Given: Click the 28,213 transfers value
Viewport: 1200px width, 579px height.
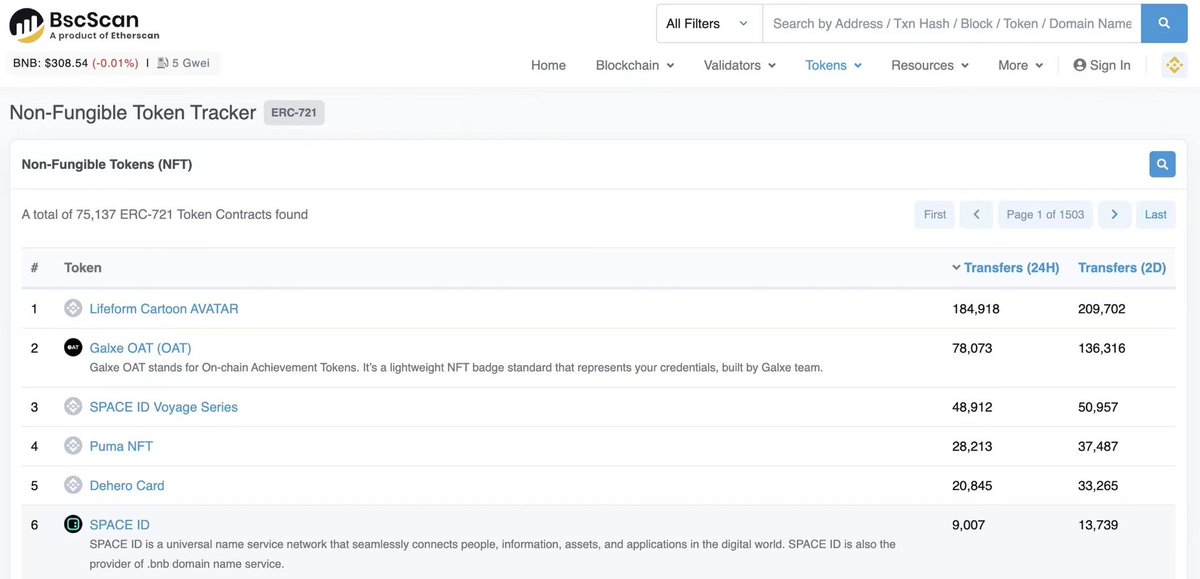Looking at the screenshot, I should pyautogui.click(x=972, y=446).
